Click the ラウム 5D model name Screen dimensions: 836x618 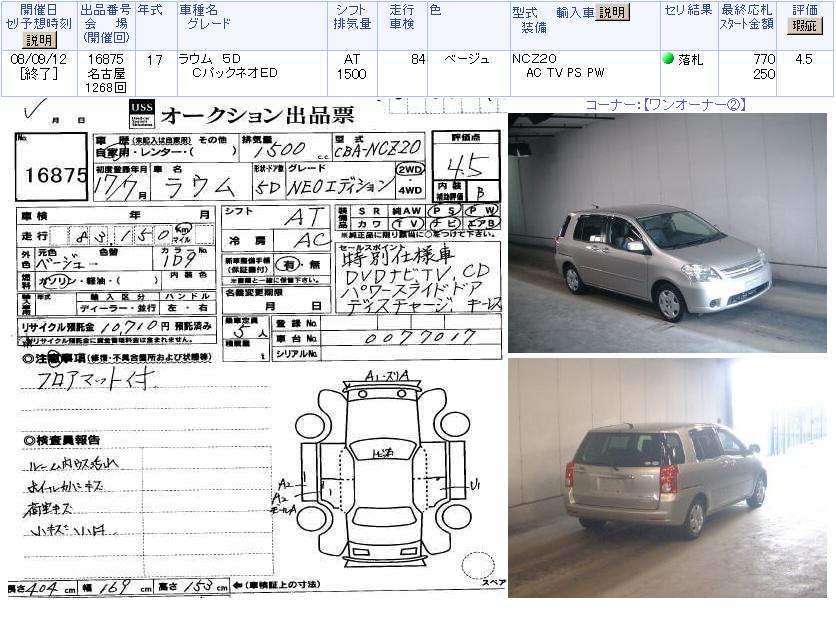coord(210,59)
